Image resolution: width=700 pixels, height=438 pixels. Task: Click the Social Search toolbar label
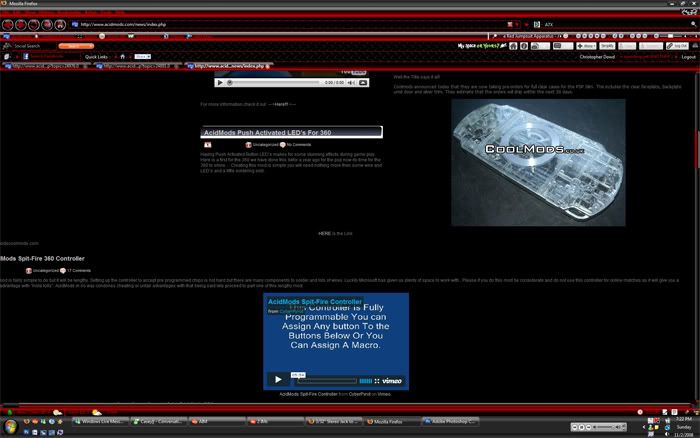coord(27,46)
